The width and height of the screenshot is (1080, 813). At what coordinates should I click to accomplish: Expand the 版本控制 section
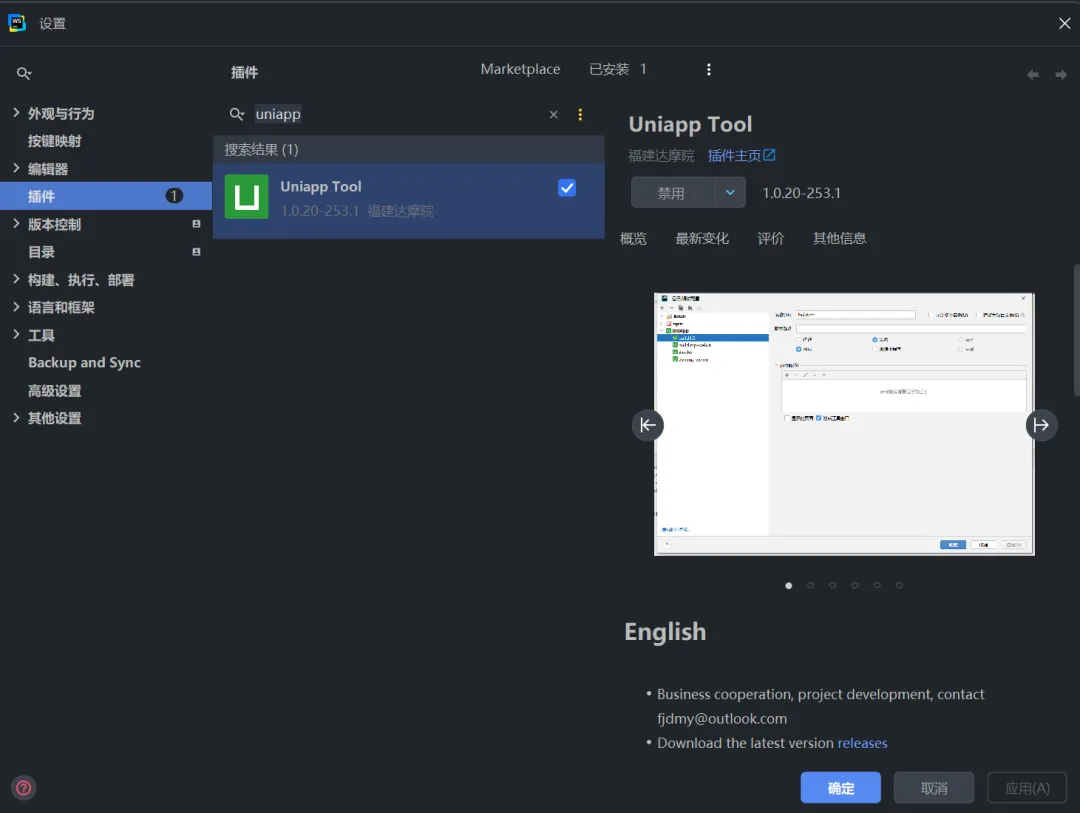click(16, 223)
